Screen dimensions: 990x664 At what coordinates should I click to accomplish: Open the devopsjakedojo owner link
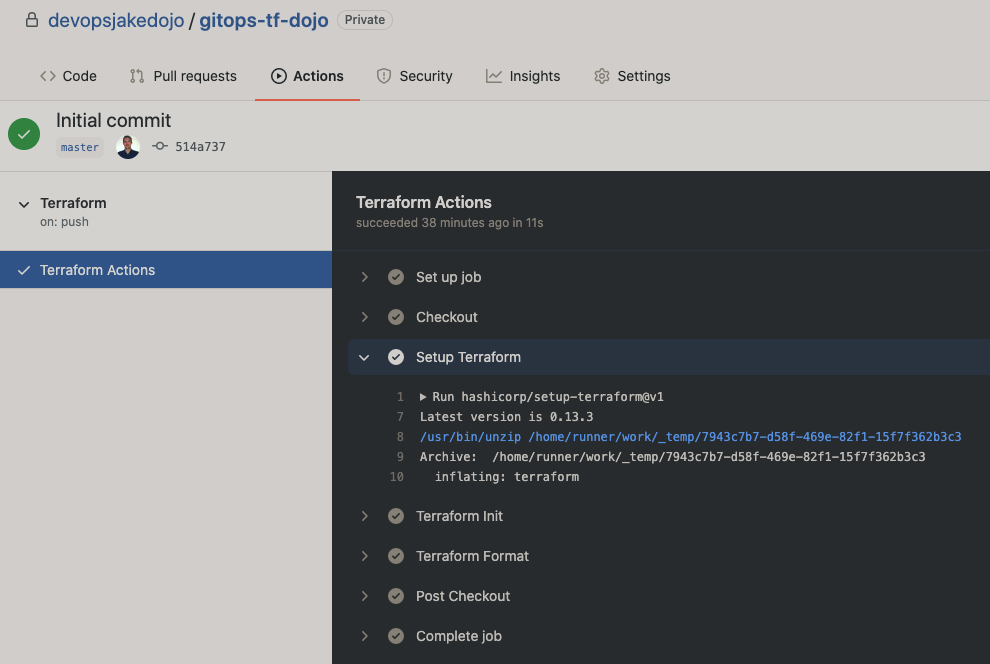click(x=116, y=20)
